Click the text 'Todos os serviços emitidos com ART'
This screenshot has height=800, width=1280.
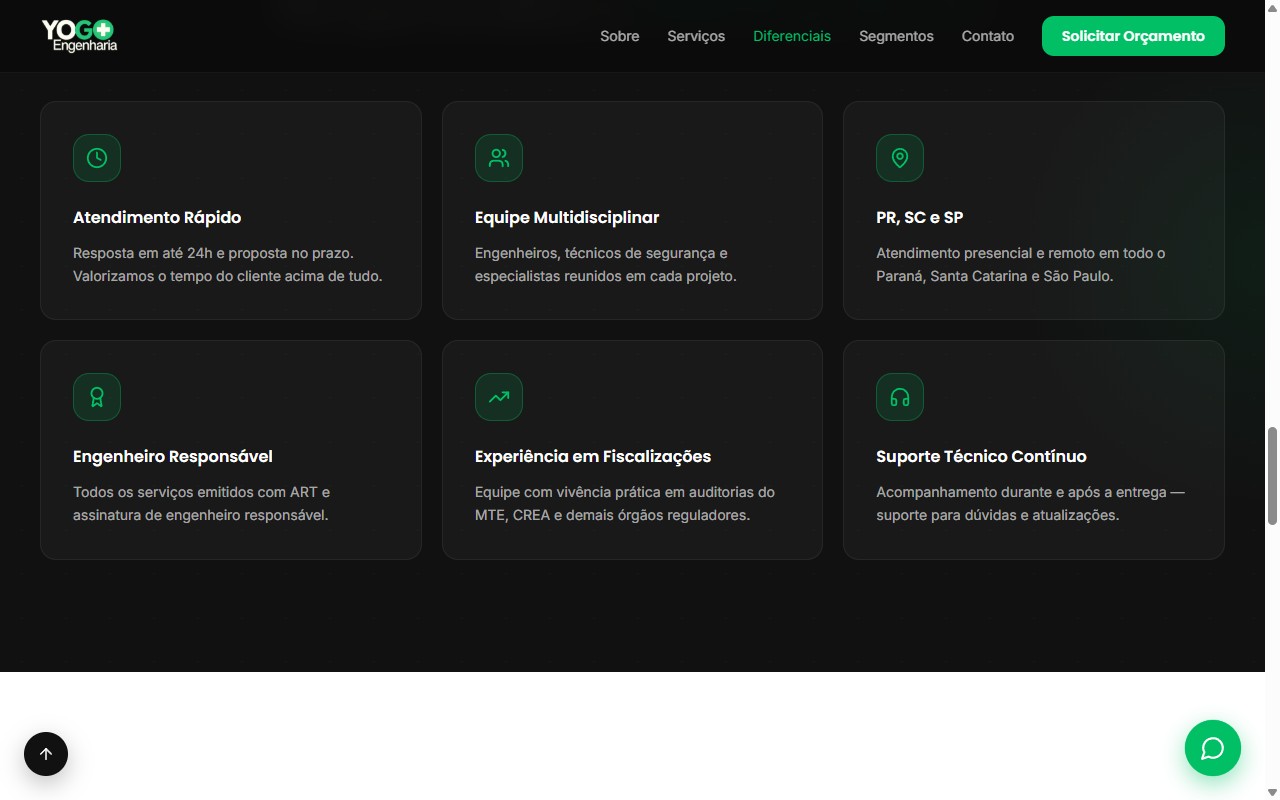(195, 492)
